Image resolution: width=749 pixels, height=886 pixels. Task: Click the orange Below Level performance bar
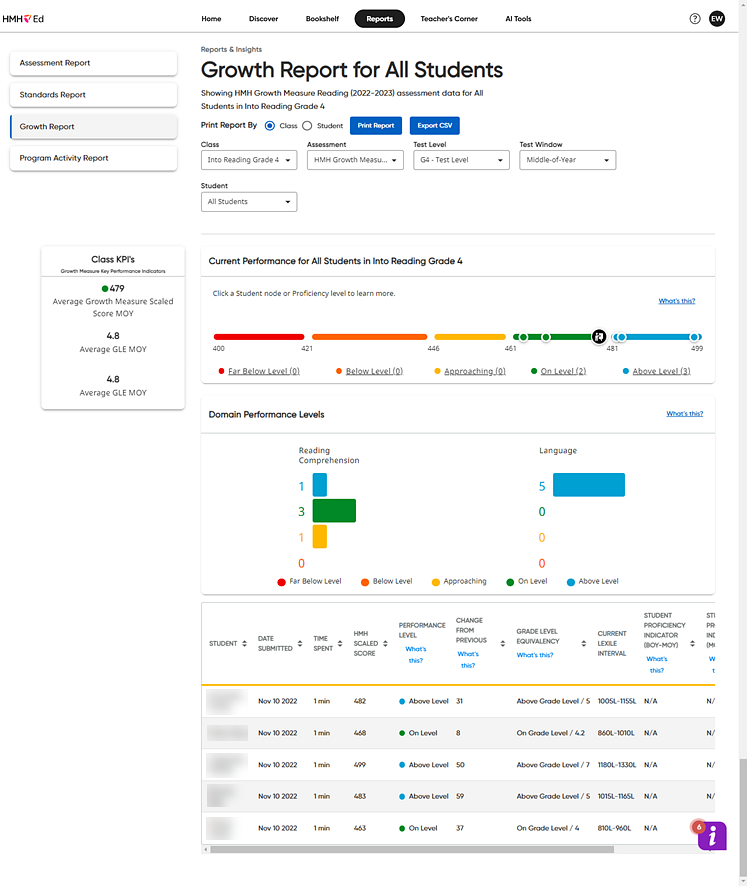point(369,337)
